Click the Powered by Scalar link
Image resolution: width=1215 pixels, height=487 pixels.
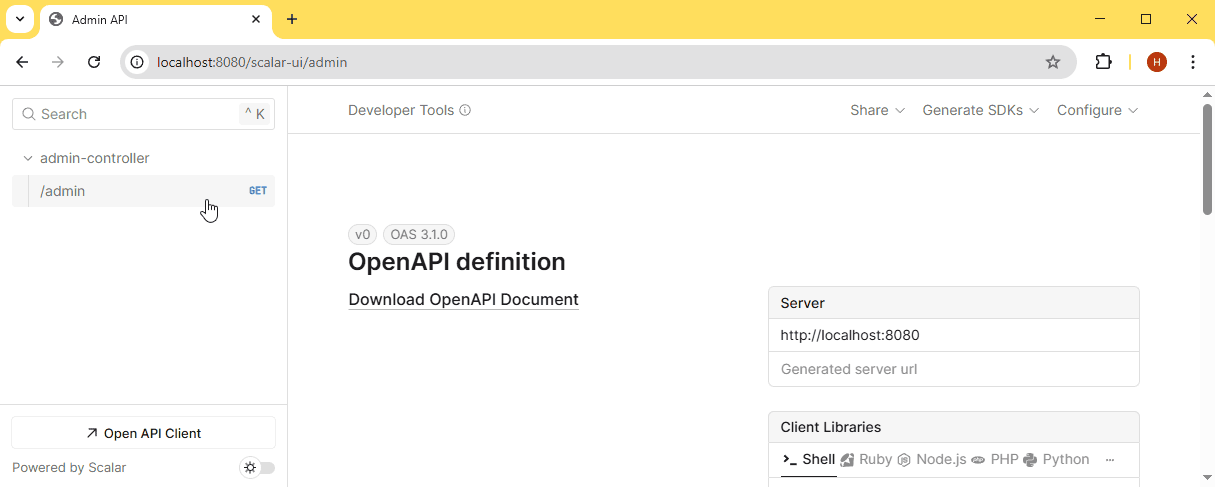click(69, 467)
